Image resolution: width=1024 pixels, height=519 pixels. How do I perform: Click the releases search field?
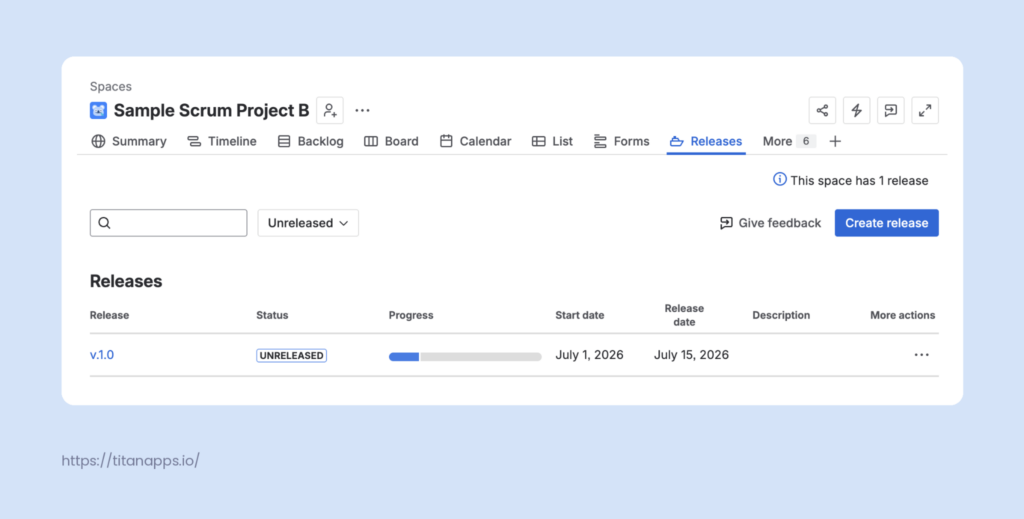point(168,223)
